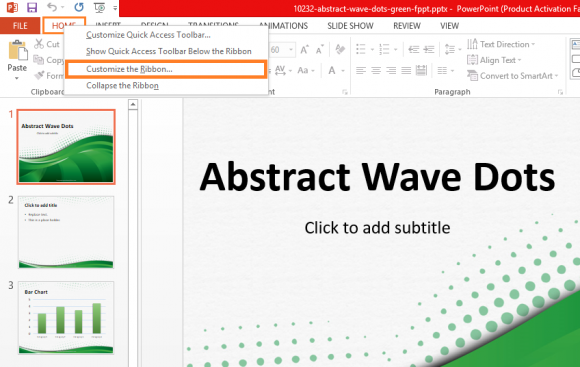Screen dimensions: 580x367
Task: Open the FILE tab
Action: click(20, 26)
